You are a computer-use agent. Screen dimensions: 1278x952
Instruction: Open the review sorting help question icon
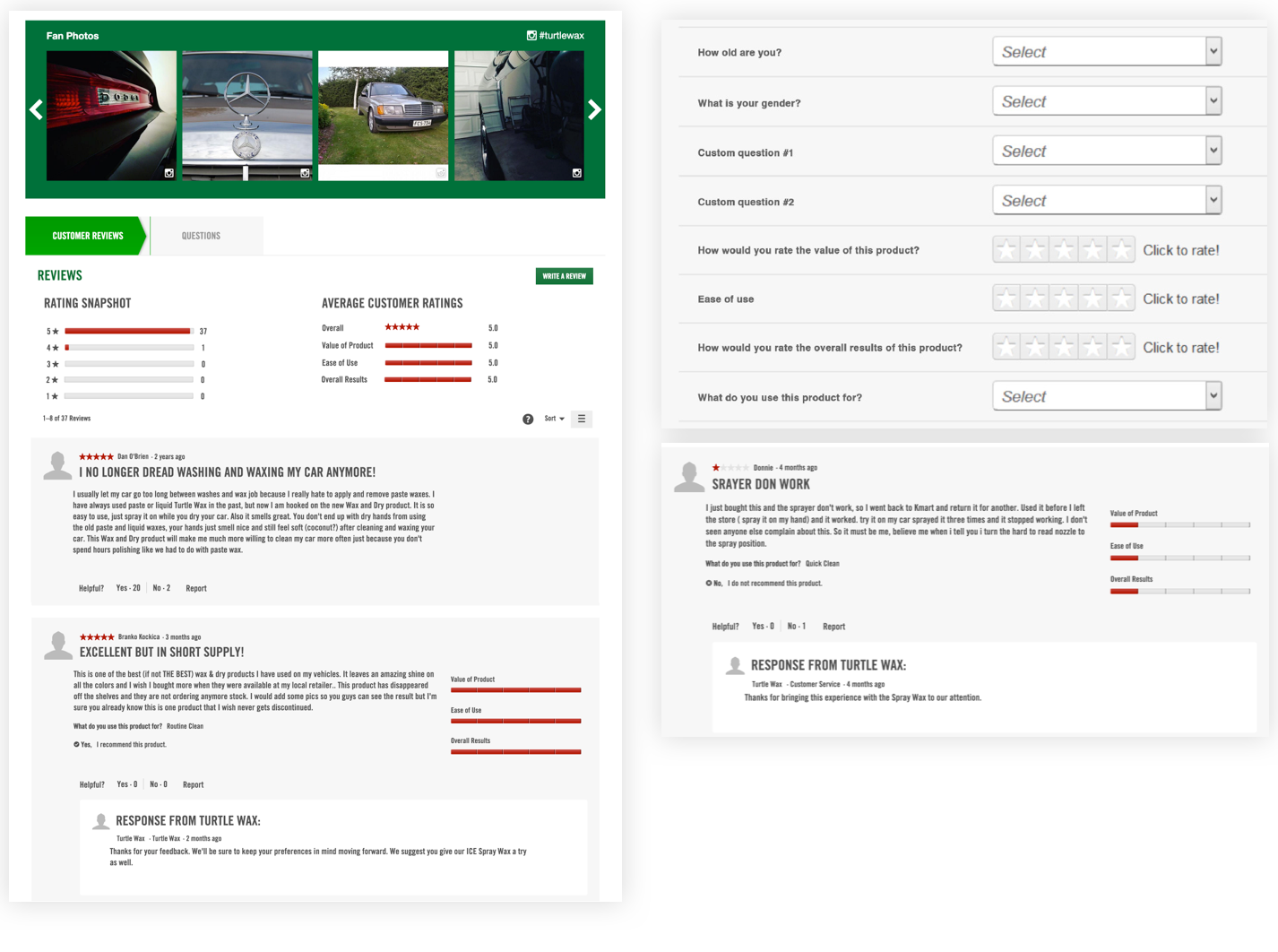point(528,419)
